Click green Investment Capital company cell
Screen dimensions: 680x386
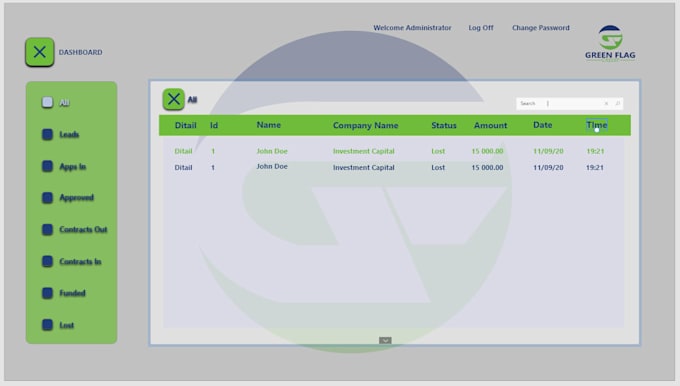(x=364, y=151)
